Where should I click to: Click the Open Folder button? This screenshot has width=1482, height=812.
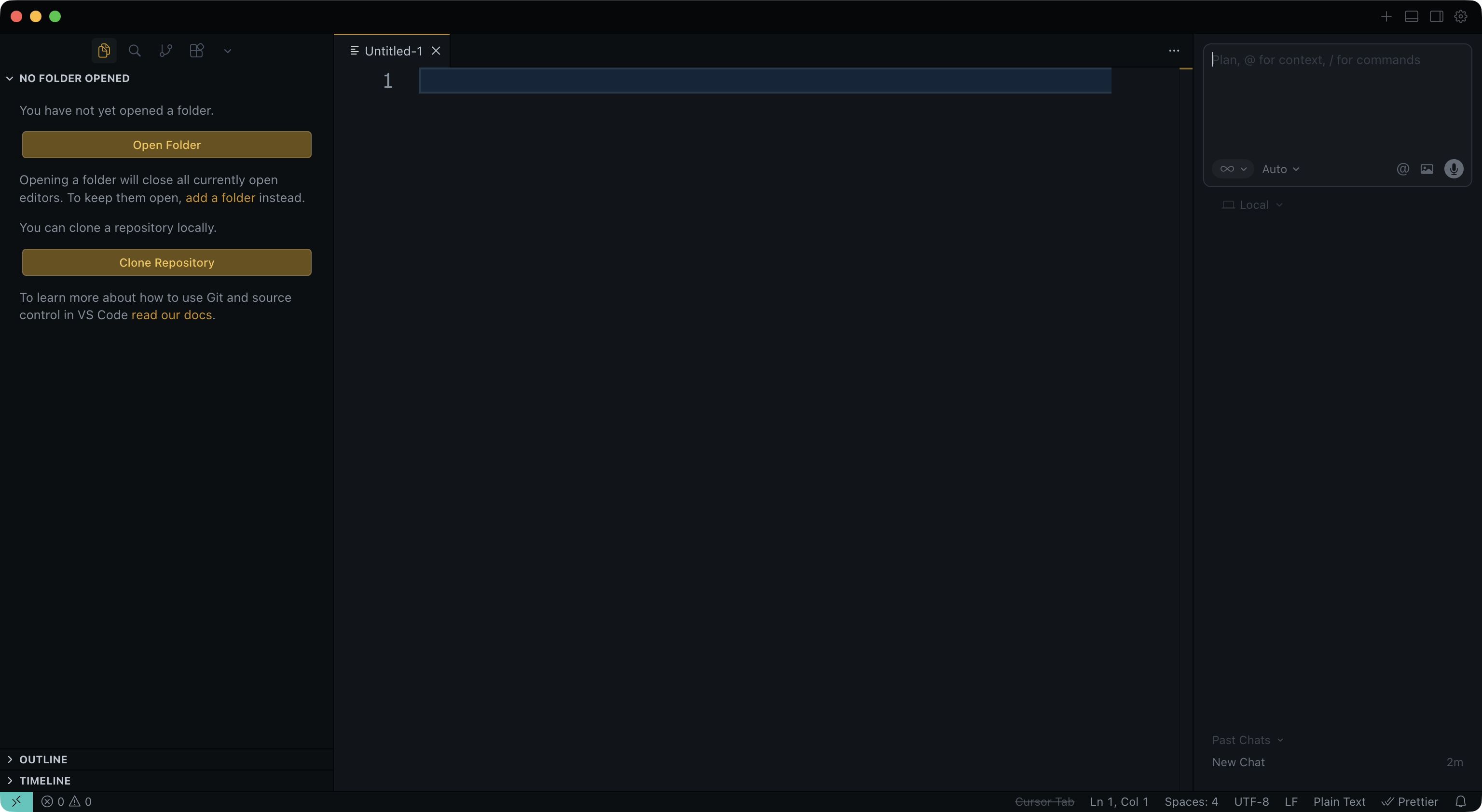pos(167,145)
